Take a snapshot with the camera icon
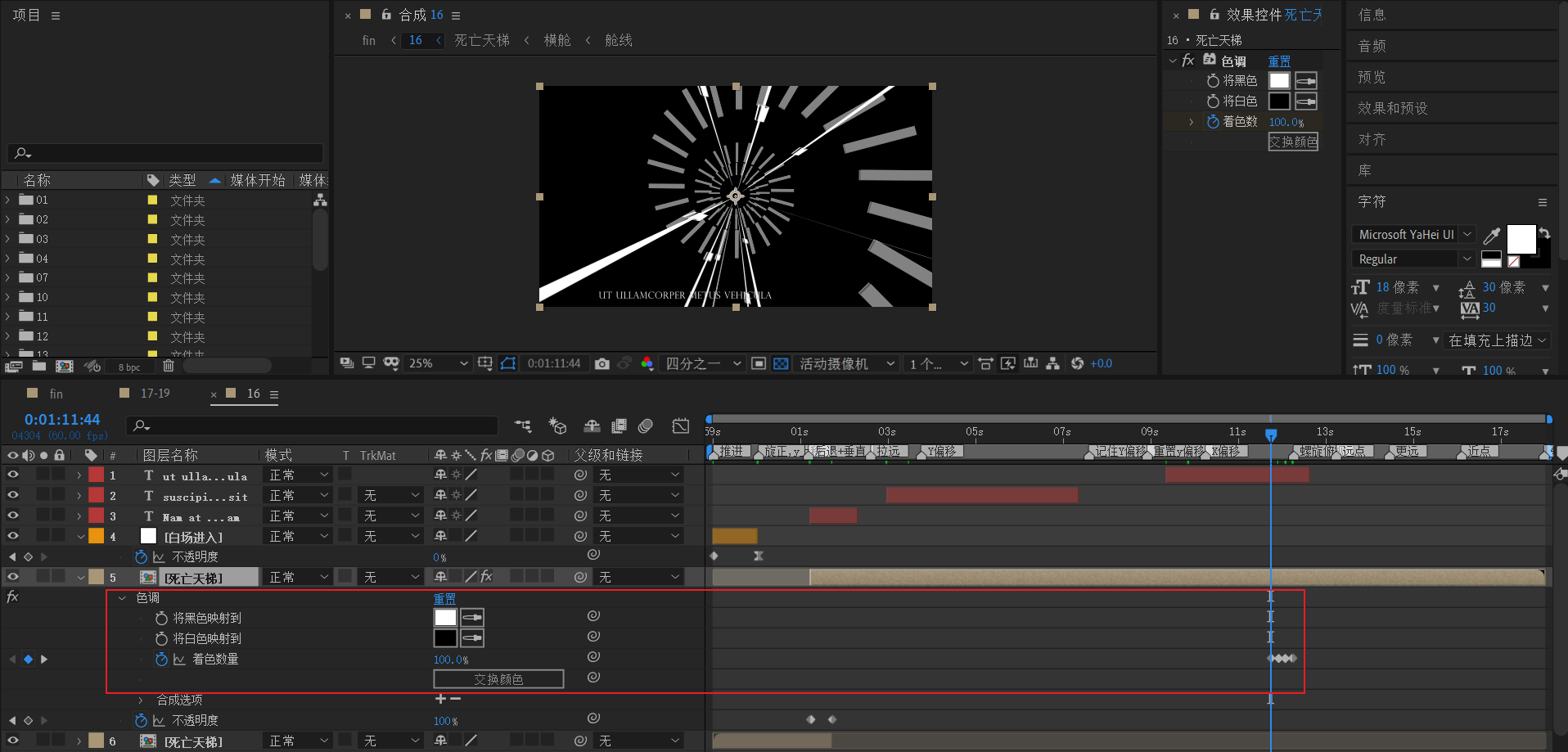Screen dimensions: 1568x752 (602, 364)
